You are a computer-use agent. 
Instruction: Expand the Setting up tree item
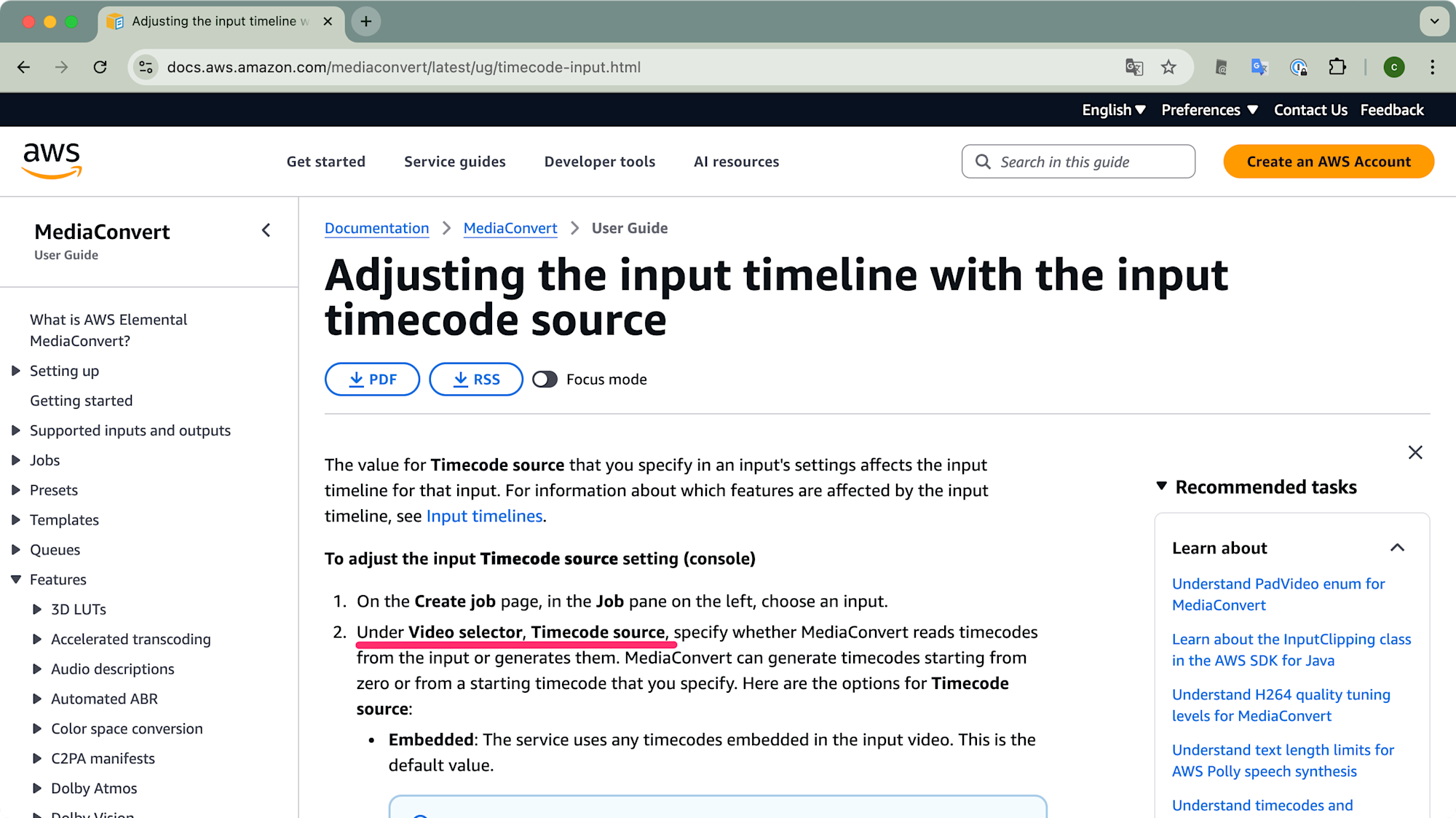[16, 371]
